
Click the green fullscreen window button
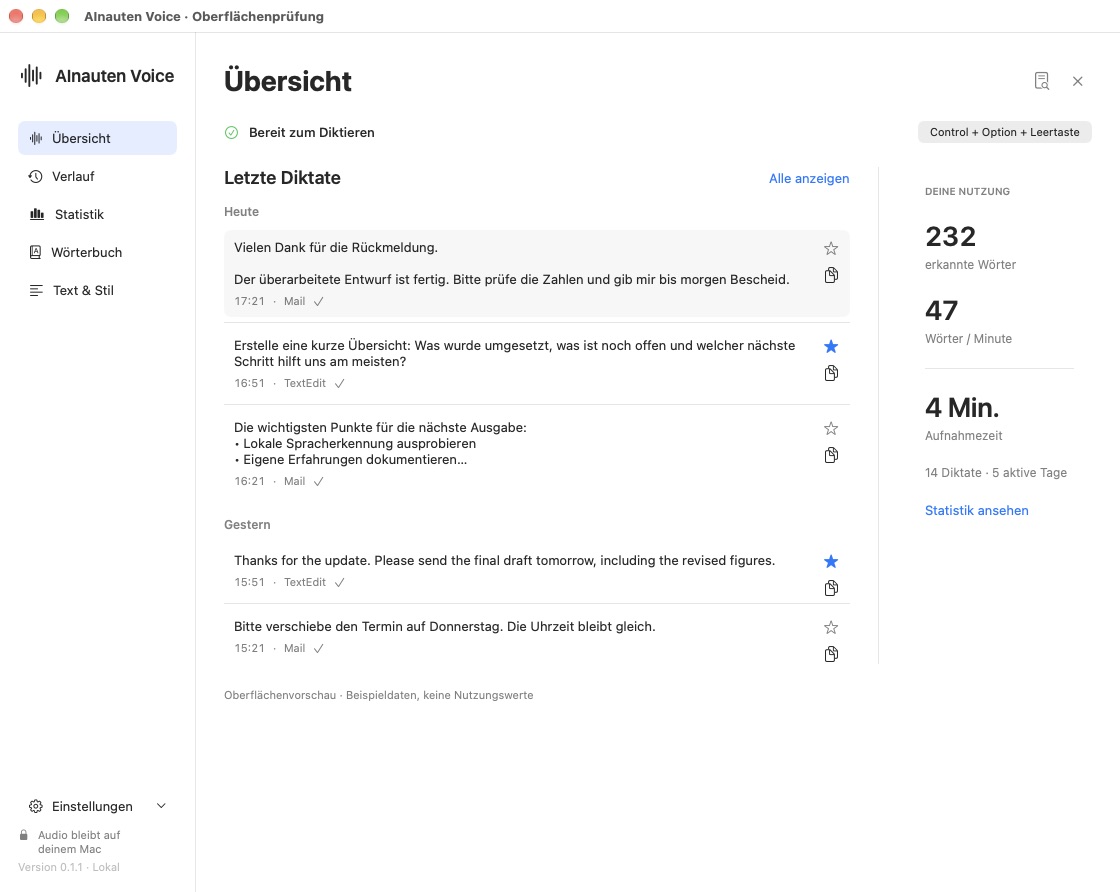pos(62,16)
